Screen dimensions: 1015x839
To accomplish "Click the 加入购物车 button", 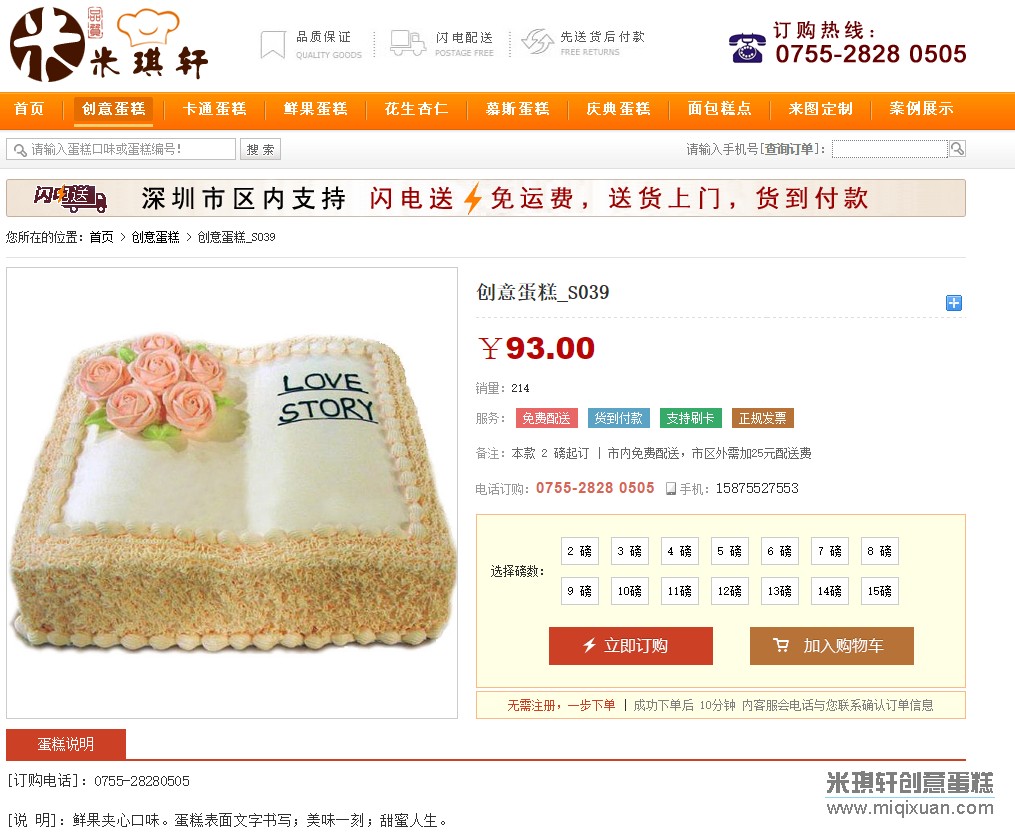I will tap(832, 645).
